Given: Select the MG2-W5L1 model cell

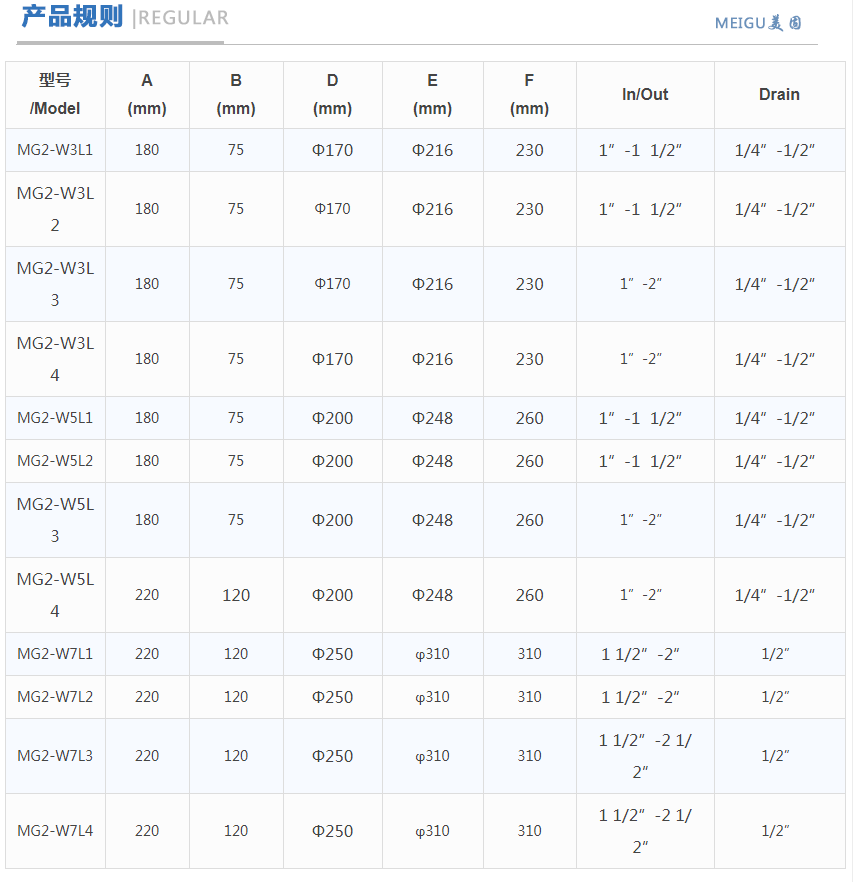Looking at the screenshot, I should (x=55, y=418).
